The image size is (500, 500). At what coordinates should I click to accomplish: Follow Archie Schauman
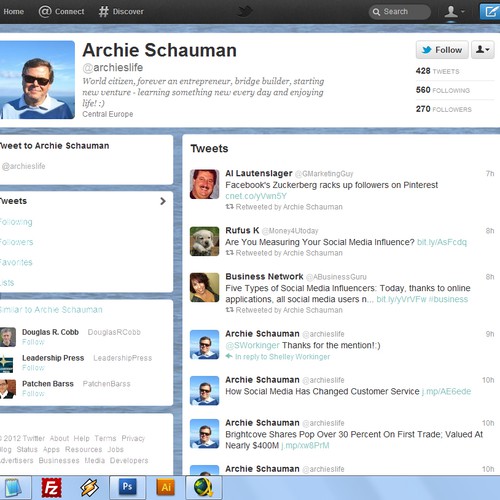point(442,50)
